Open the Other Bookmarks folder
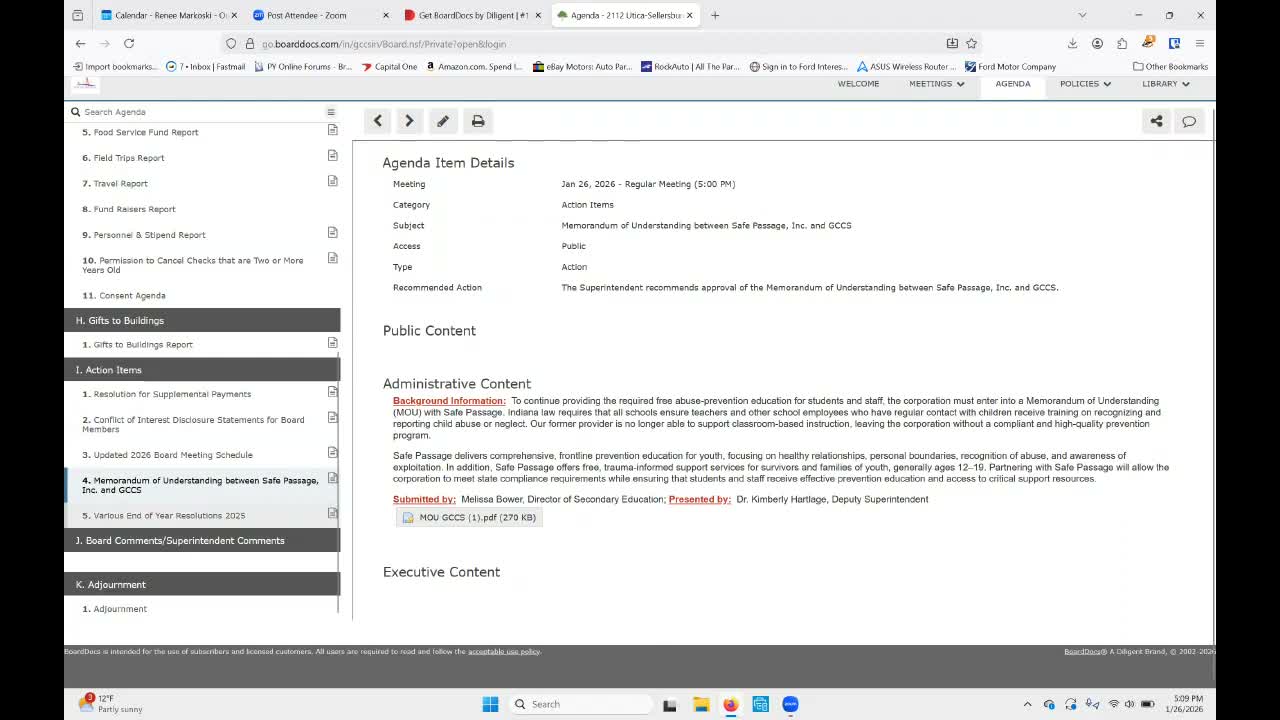The width and height of the screenshot is (1280, 720). [x=1170, y=67]
